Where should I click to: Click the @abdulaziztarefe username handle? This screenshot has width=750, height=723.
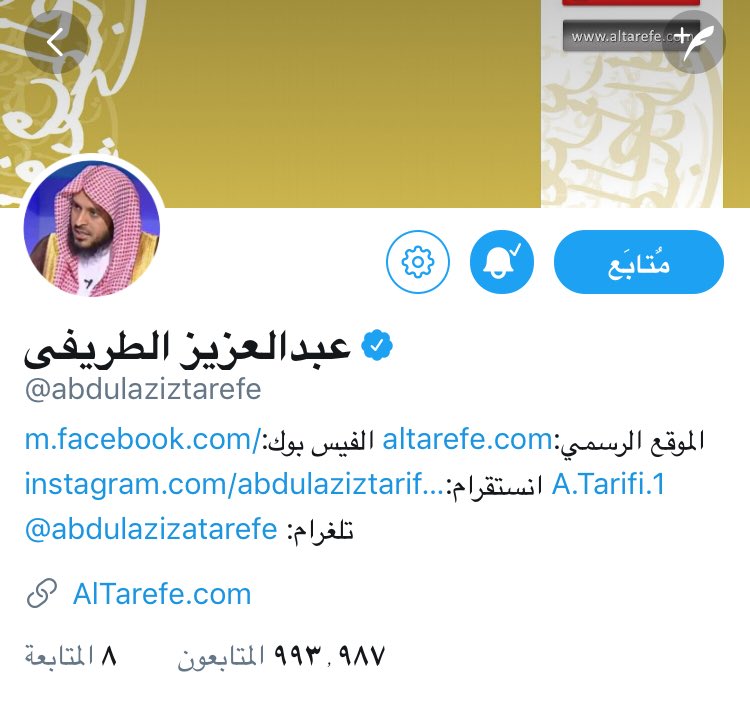click(143, 389)
